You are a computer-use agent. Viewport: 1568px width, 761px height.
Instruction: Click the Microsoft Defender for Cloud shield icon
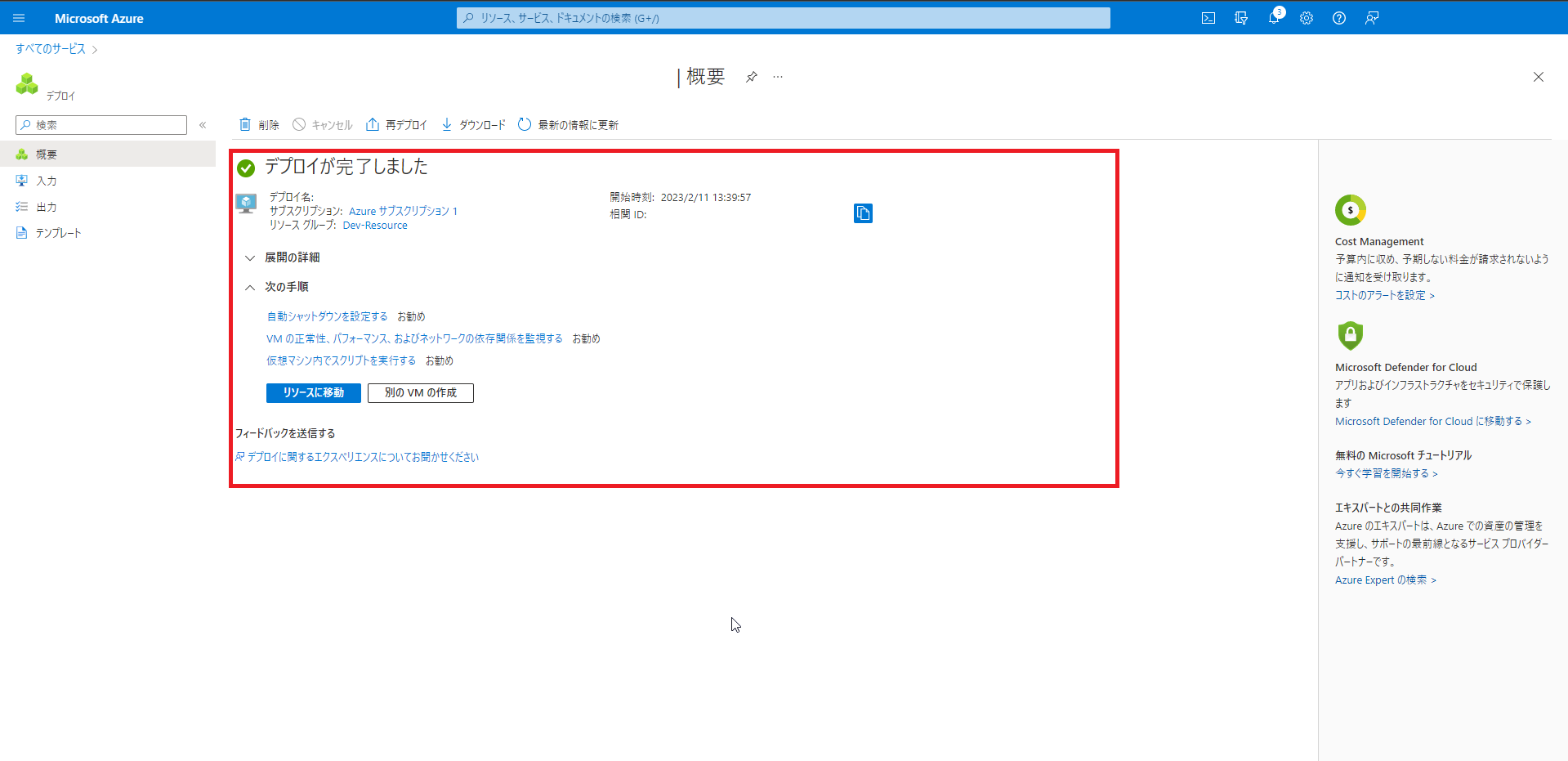click(1351, 335)
